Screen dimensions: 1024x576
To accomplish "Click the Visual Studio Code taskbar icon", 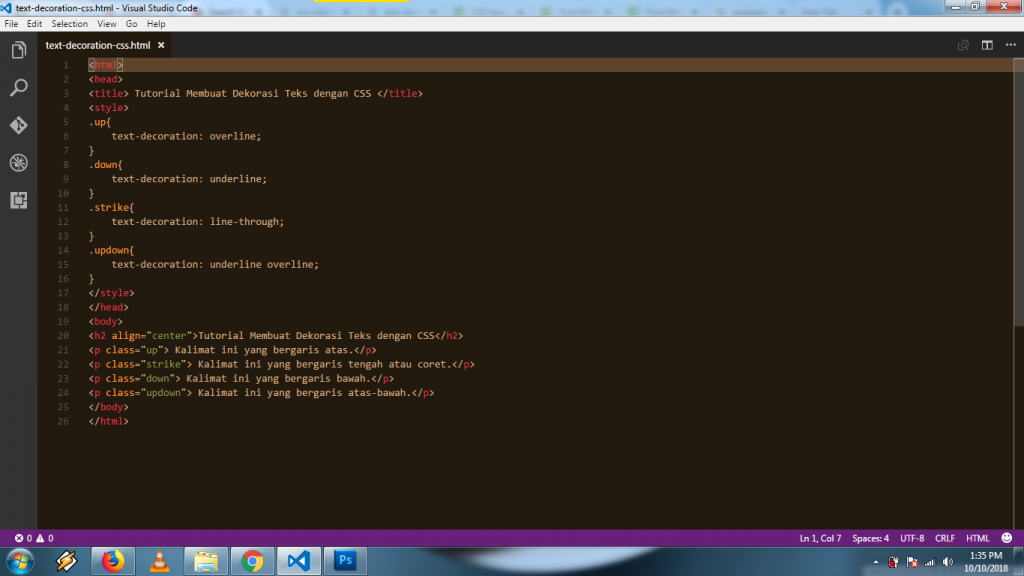I will pos(298,561).
